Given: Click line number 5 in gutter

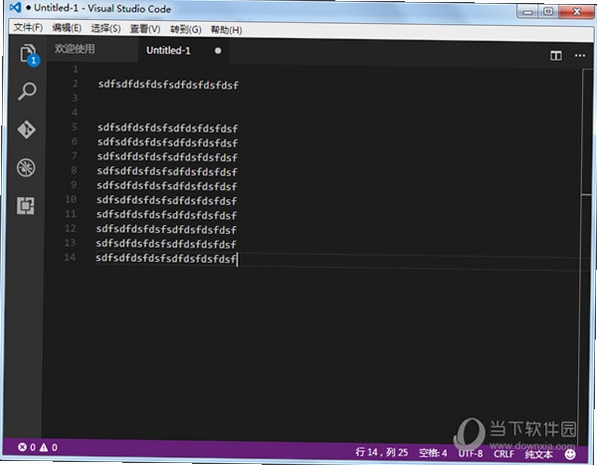Looking at the screenshot, I should (75, 127).
